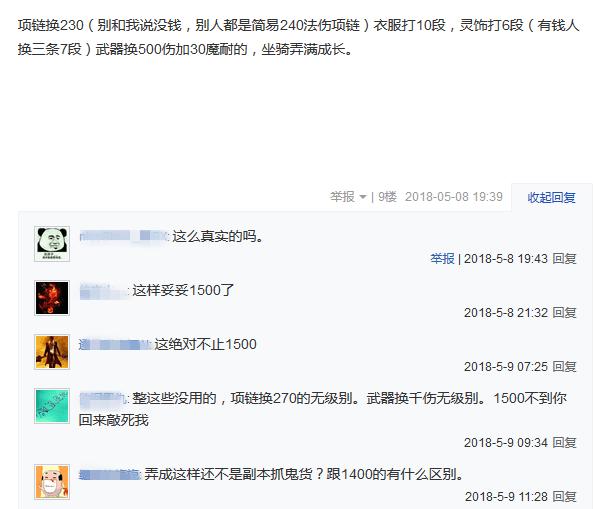Click the 9楼 post timestamp 2018-05-08 19:39

pos(453,197)
